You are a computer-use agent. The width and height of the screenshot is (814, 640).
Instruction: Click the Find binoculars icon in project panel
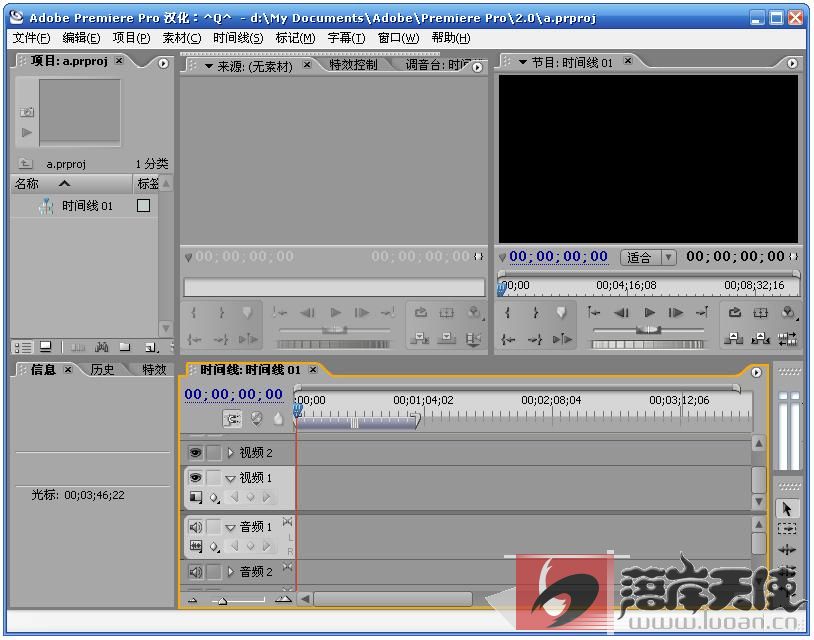(102, 347)
